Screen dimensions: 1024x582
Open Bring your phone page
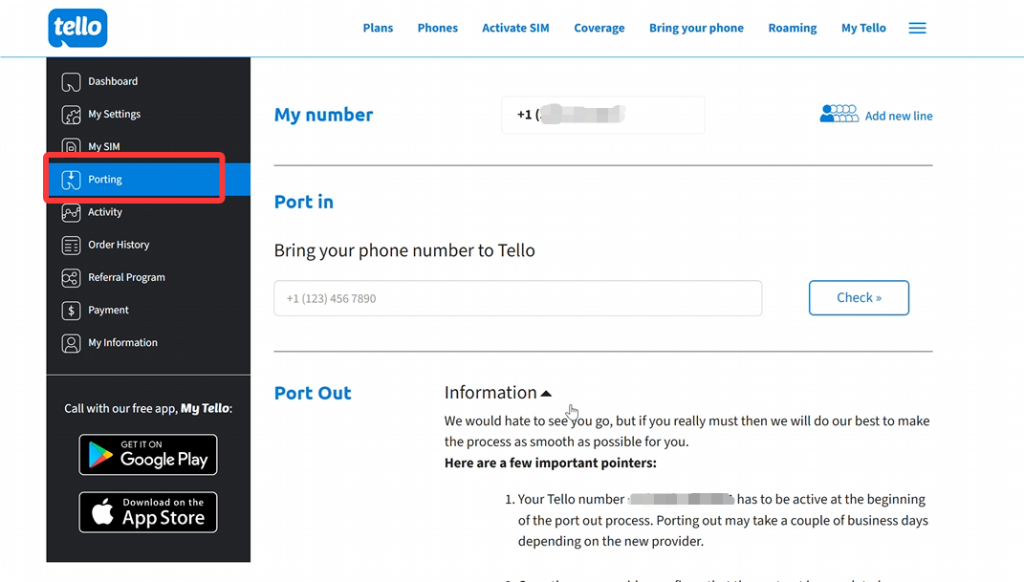pos(696,28)
